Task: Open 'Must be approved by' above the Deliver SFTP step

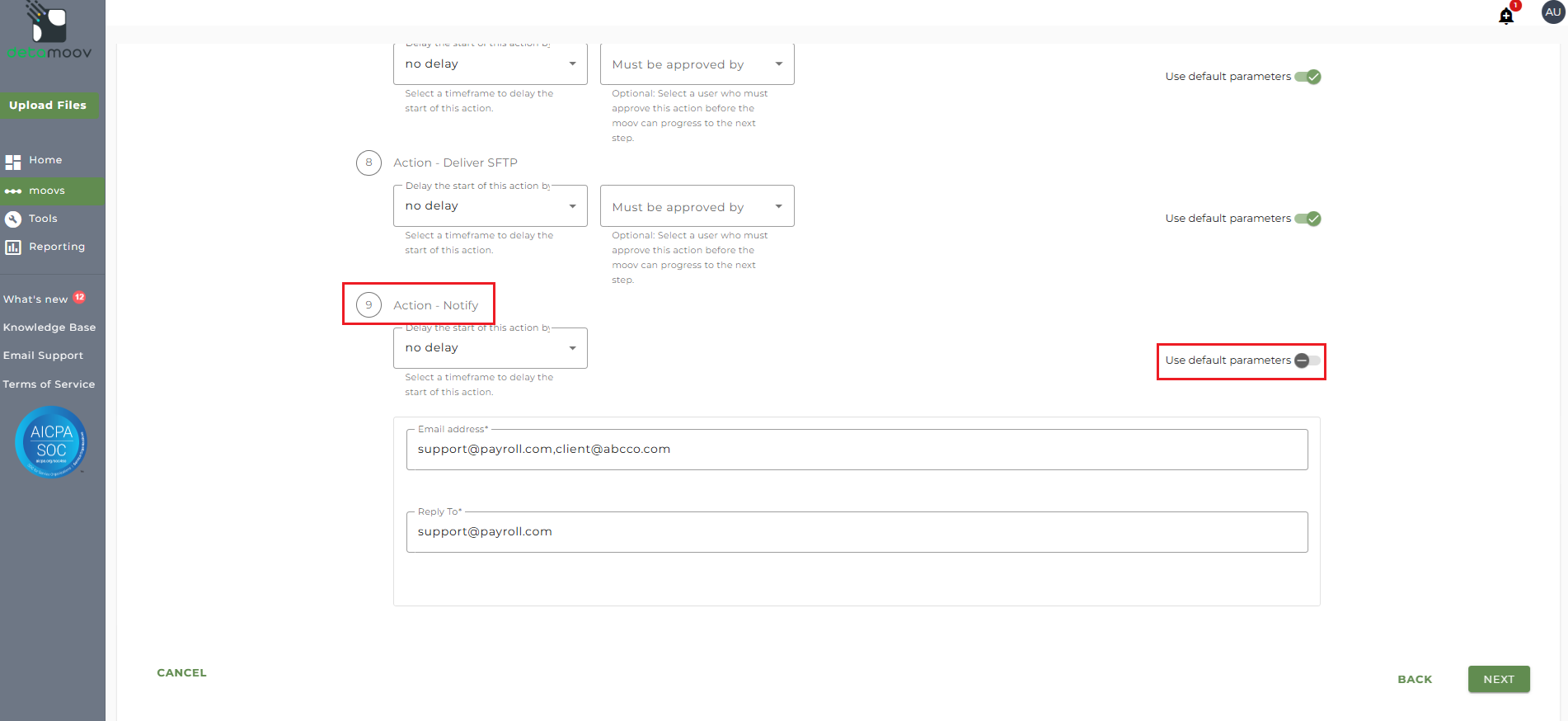Action: [697, 64]
